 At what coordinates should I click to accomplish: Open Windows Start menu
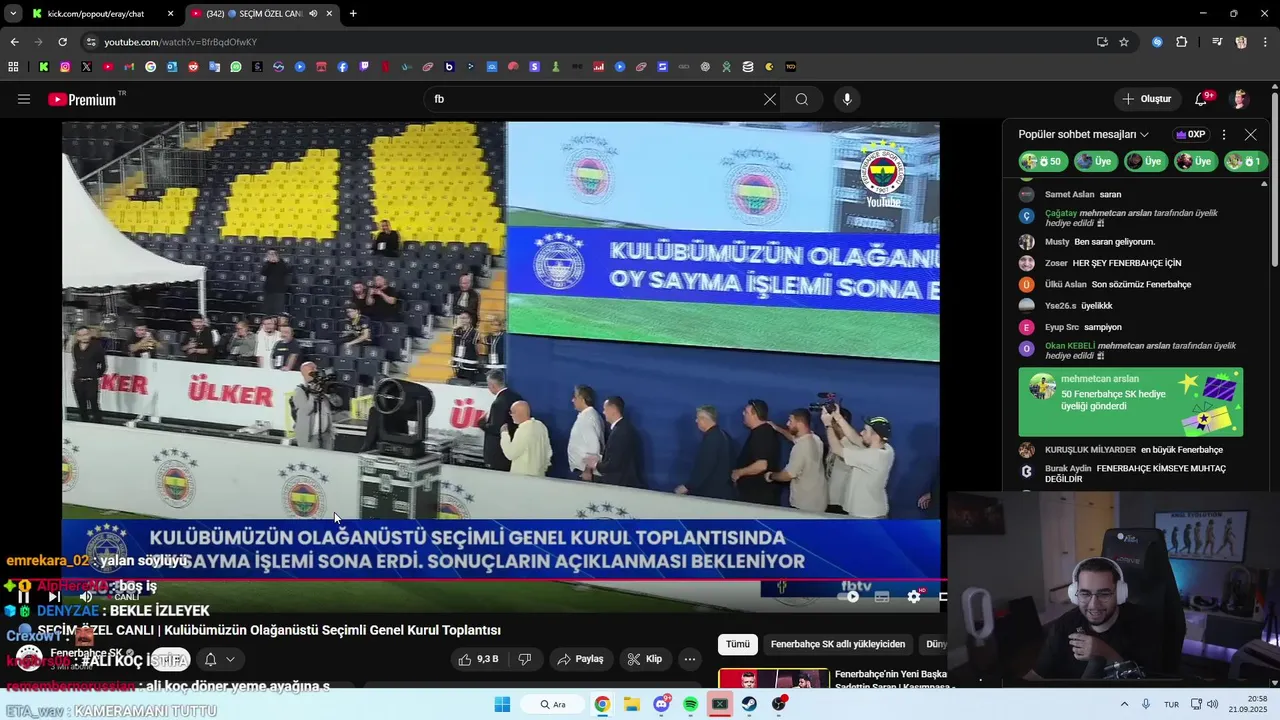[x=502, y=704]
